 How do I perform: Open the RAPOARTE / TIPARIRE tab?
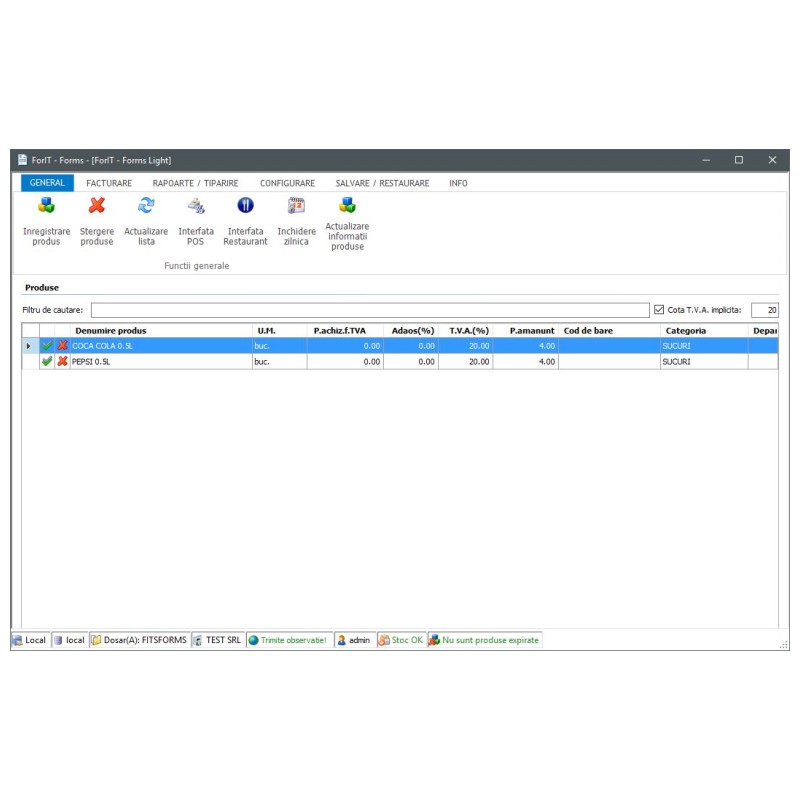click(x=195, y=184)
